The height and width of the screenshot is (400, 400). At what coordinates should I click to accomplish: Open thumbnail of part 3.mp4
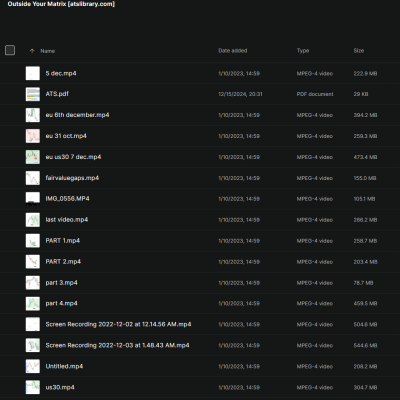tap(33, 283)
